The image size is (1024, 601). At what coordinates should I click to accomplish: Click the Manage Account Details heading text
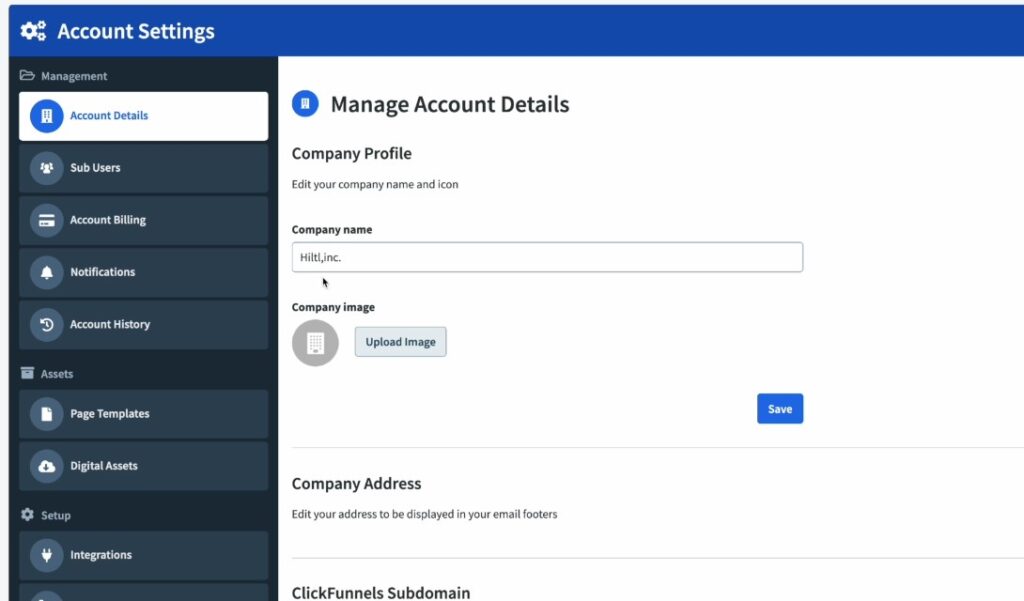tap(450, 104)
